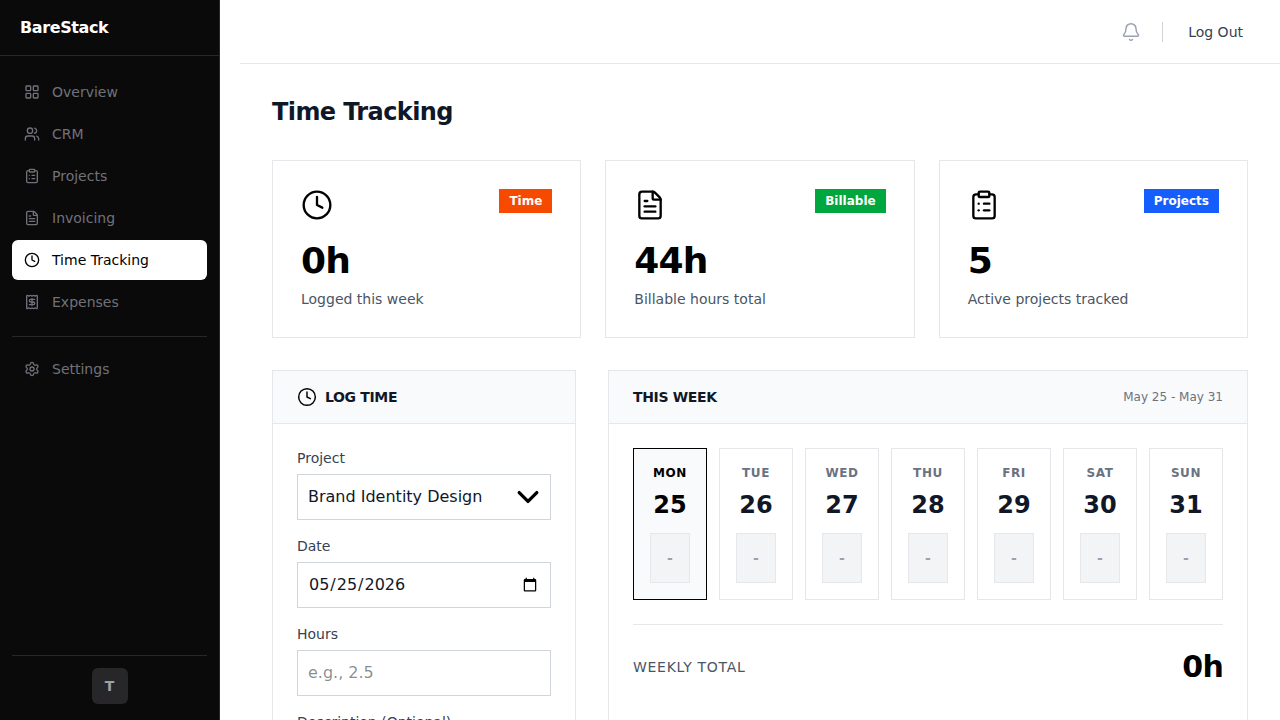Select Saturday 30 in the week view
This screenshot has height=720, width=1280.
click(x=1100, y=524)
